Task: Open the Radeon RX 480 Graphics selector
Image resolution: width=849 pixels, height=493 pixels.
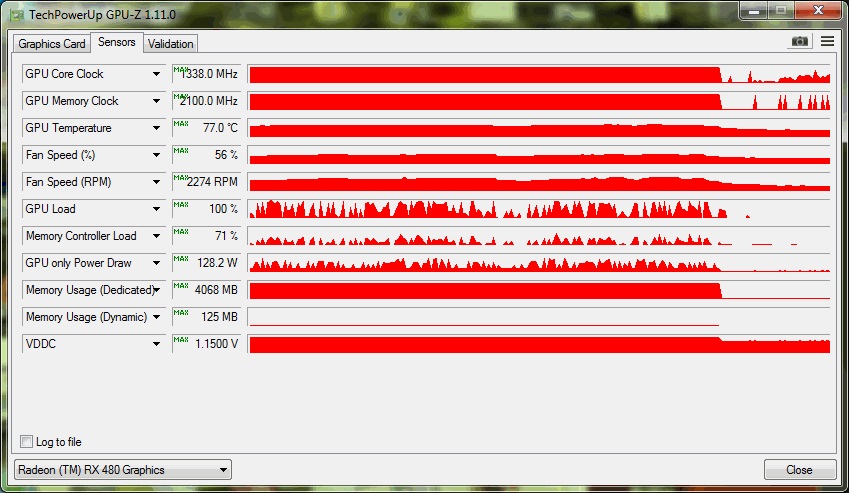Action: point(123,470)
